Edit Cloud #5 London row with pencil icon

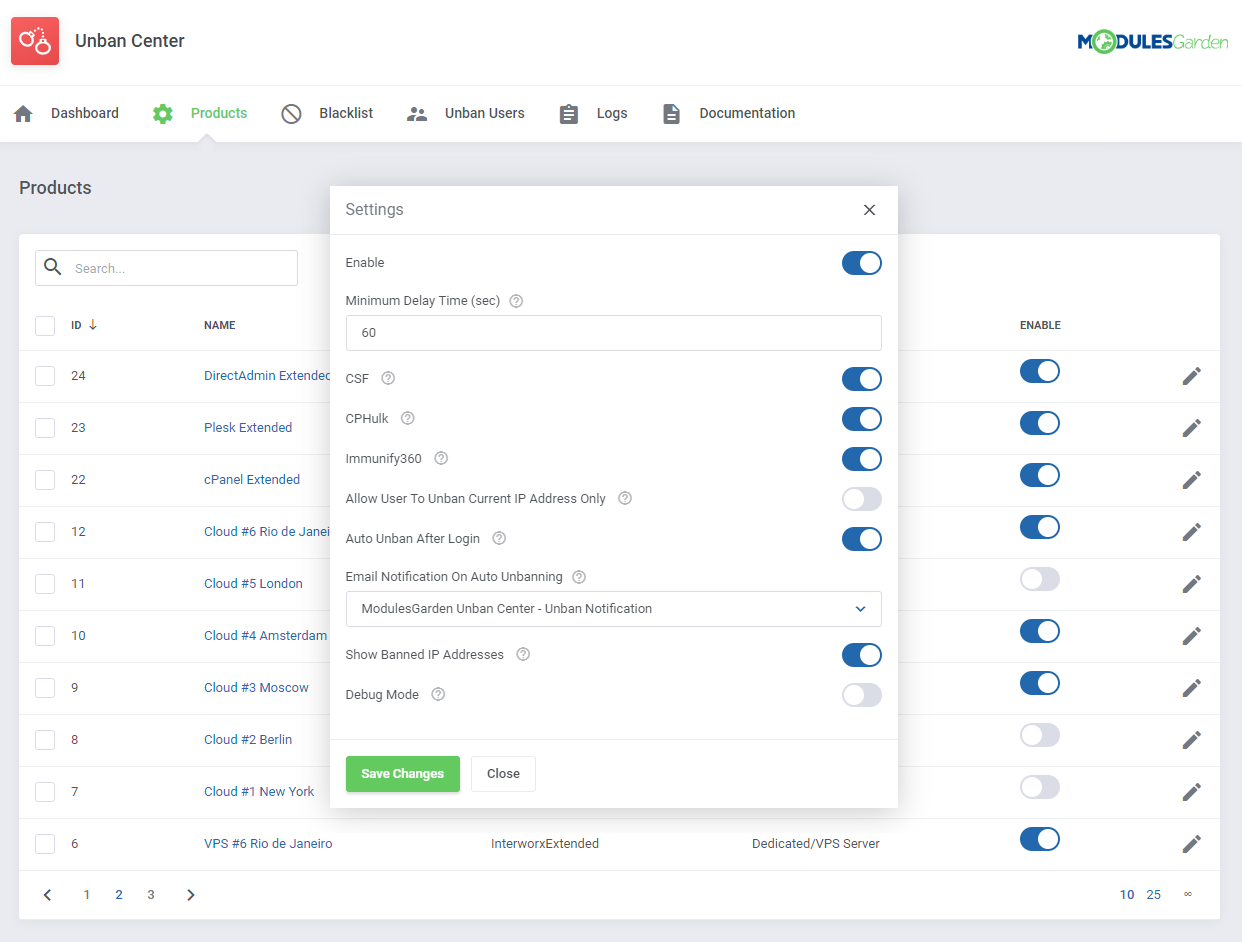coord(1191,584)
